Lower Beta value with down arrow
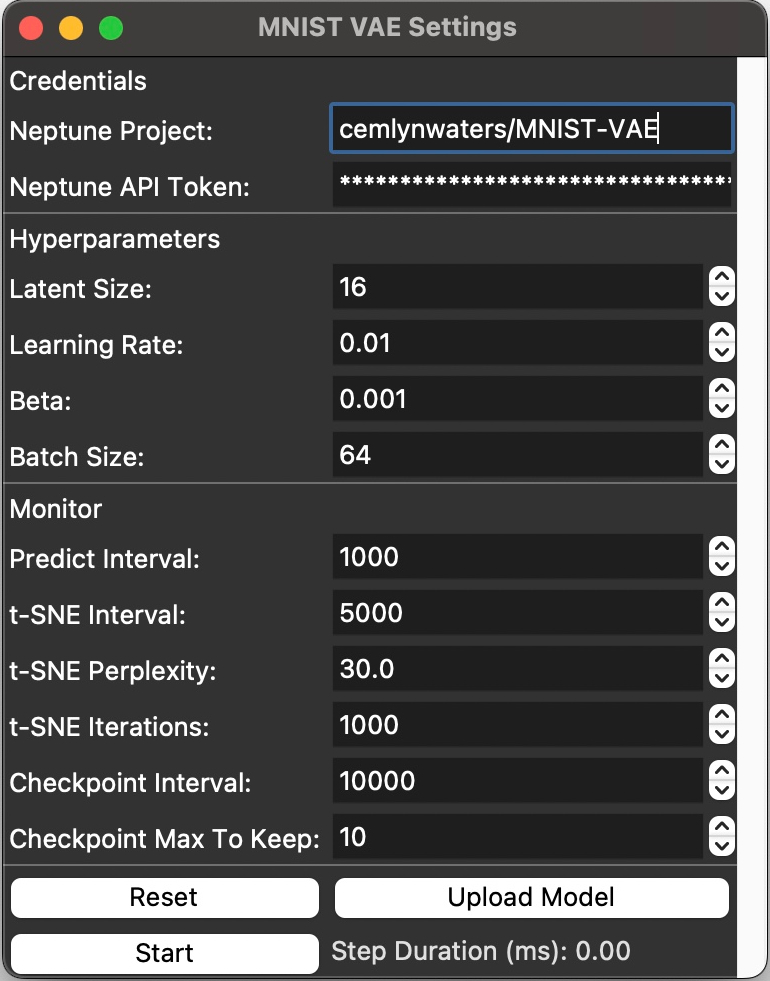This screenshot has width=770, height=981. (722, 408)
